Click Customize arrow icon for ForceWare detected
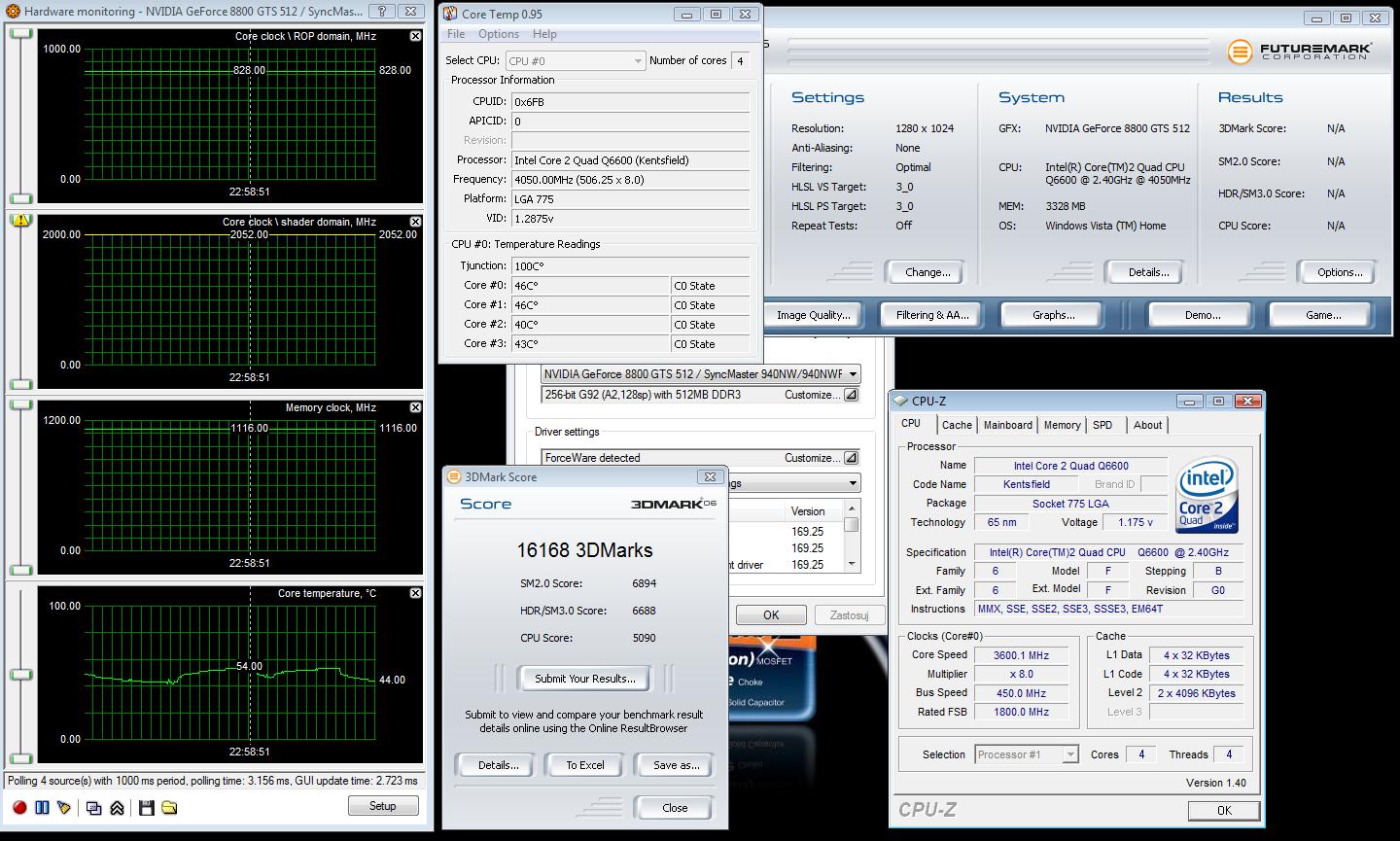This screenshot has height=841, width=1400. [851, 458]
